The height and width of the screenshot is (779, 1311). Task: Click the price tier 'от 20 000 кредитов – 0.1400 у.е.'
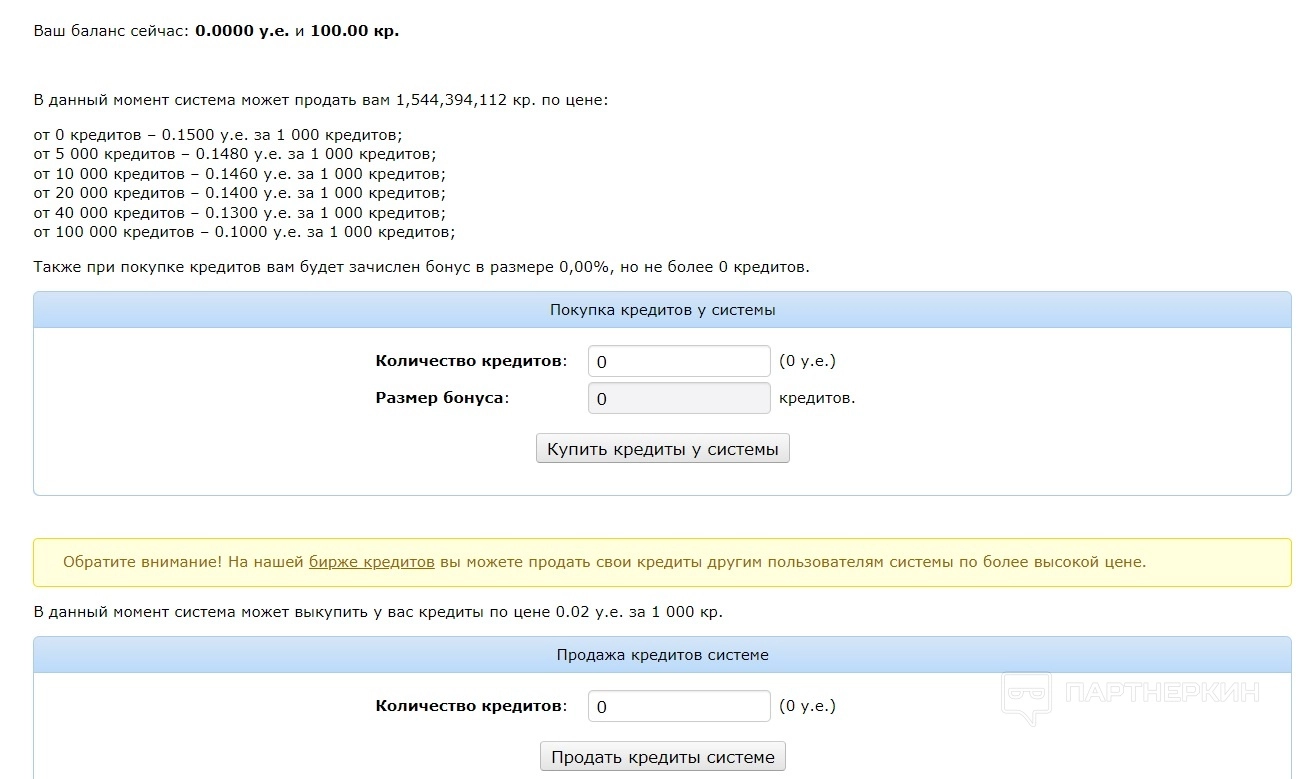240,193
